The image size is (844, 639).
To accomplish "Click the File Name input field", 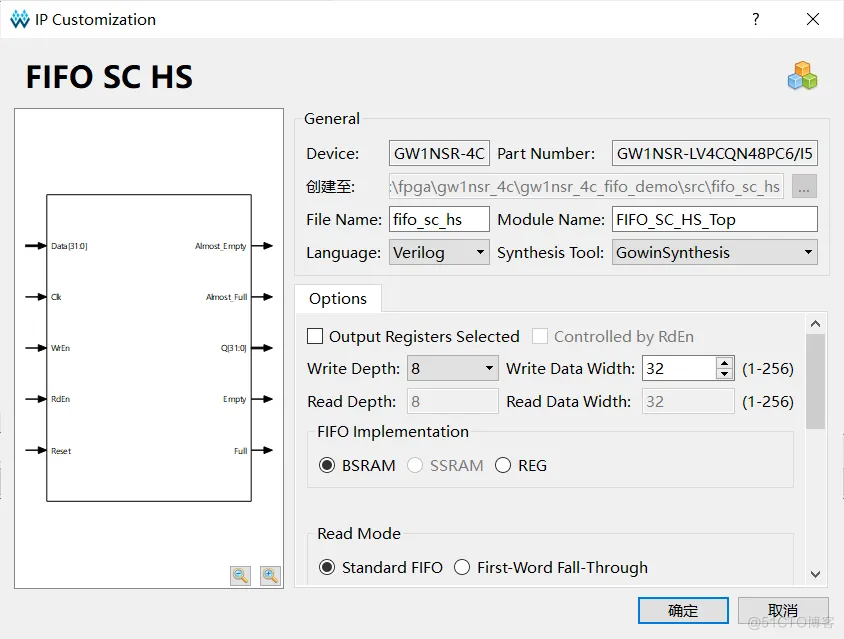I will coord(439,220).
